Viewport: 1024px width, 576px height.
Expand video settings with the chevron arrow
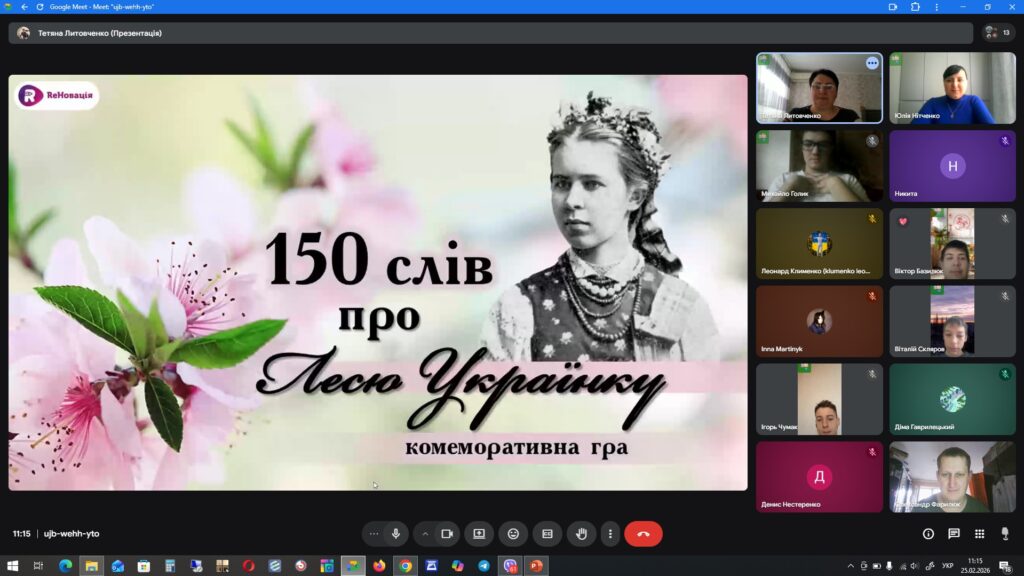[425, 534]
